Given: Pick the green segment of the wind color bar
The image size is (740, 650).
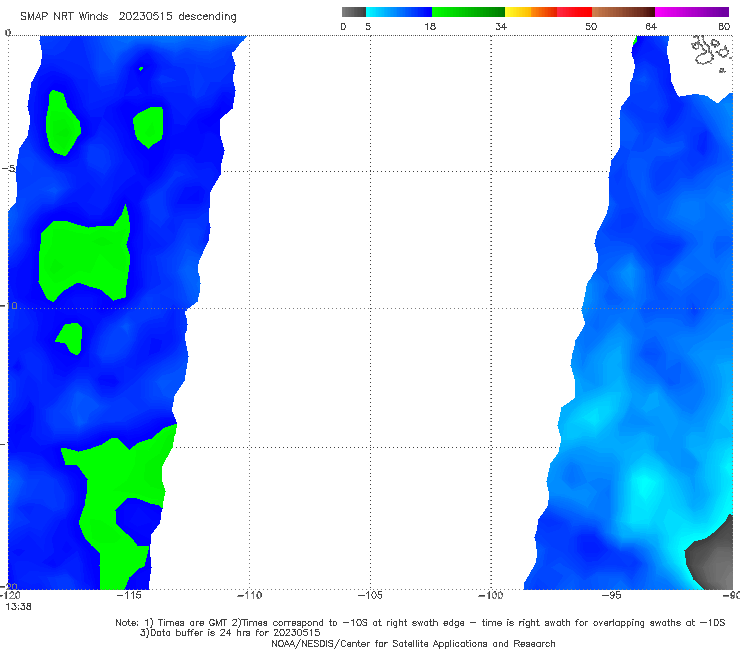Looking at the screenshot, I should (x=468, y=12).
